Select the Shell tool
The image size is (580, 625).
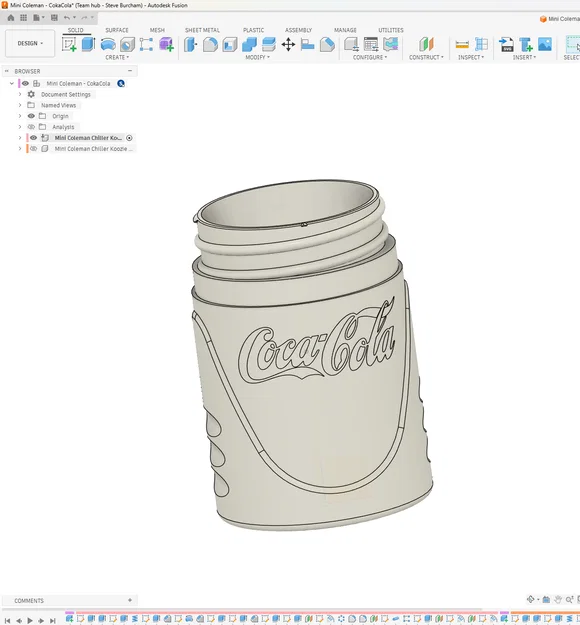[230, 44]
